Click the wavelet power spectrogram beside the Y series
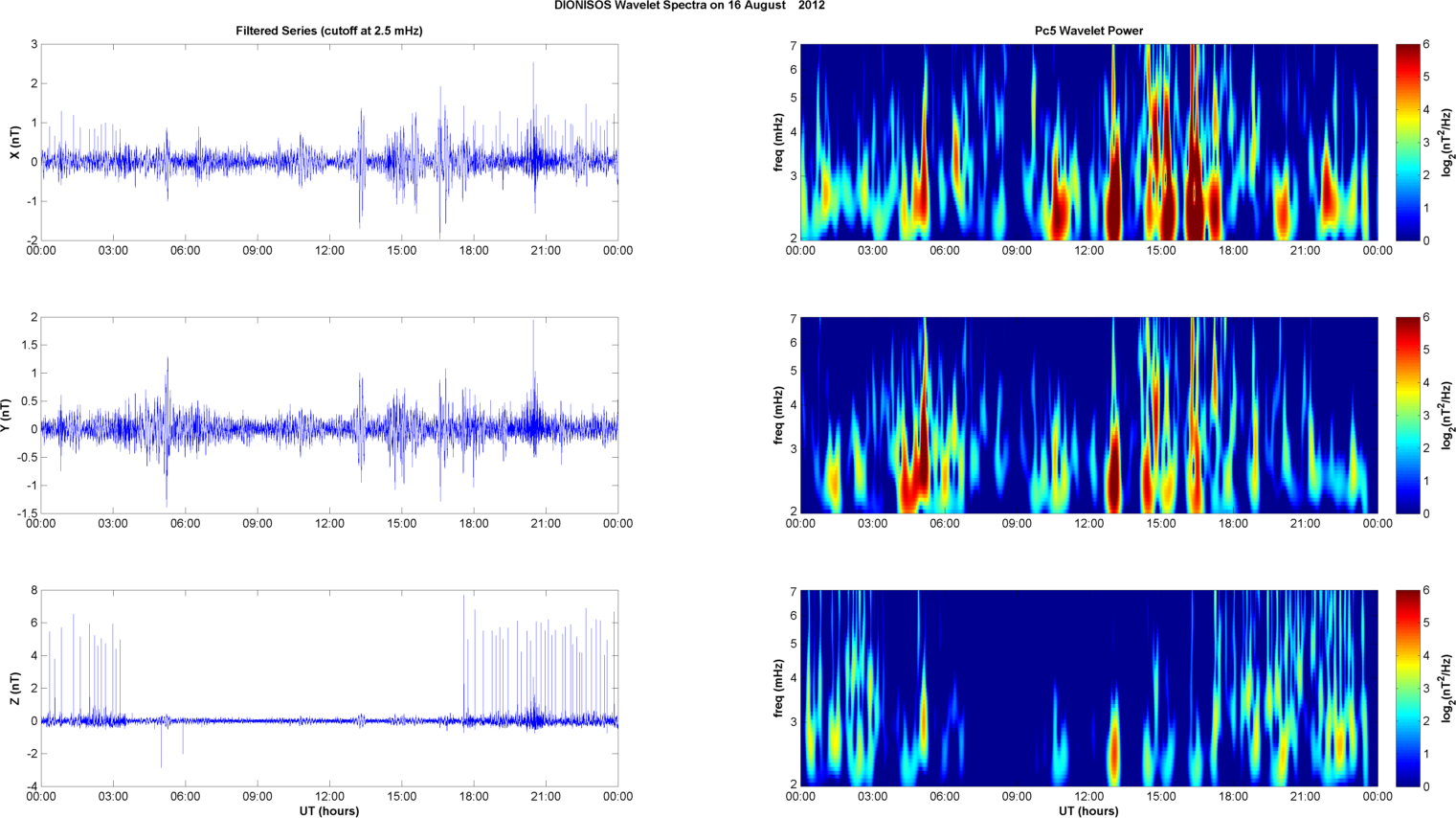 point(1088,416)
